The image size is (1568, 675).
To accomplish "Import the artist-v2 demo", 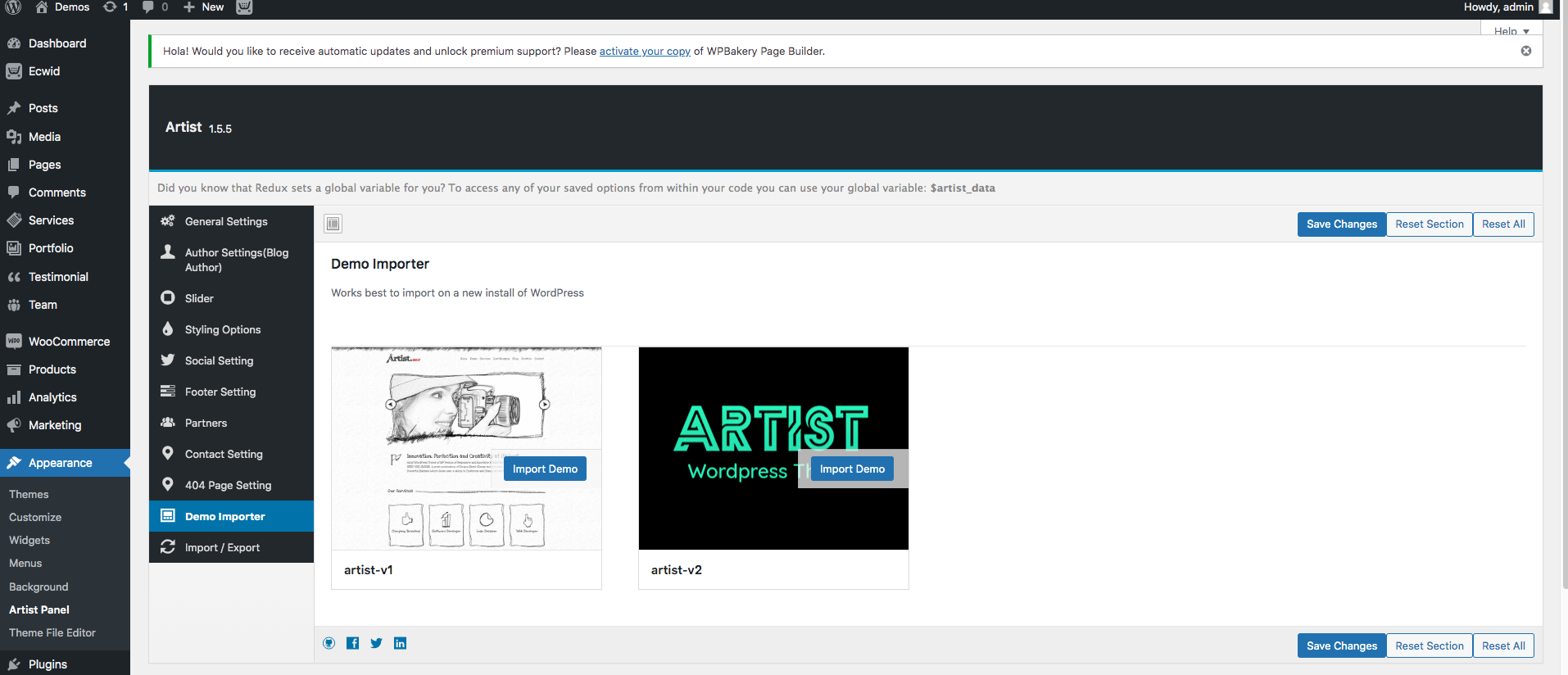I will tap(852, 469).
